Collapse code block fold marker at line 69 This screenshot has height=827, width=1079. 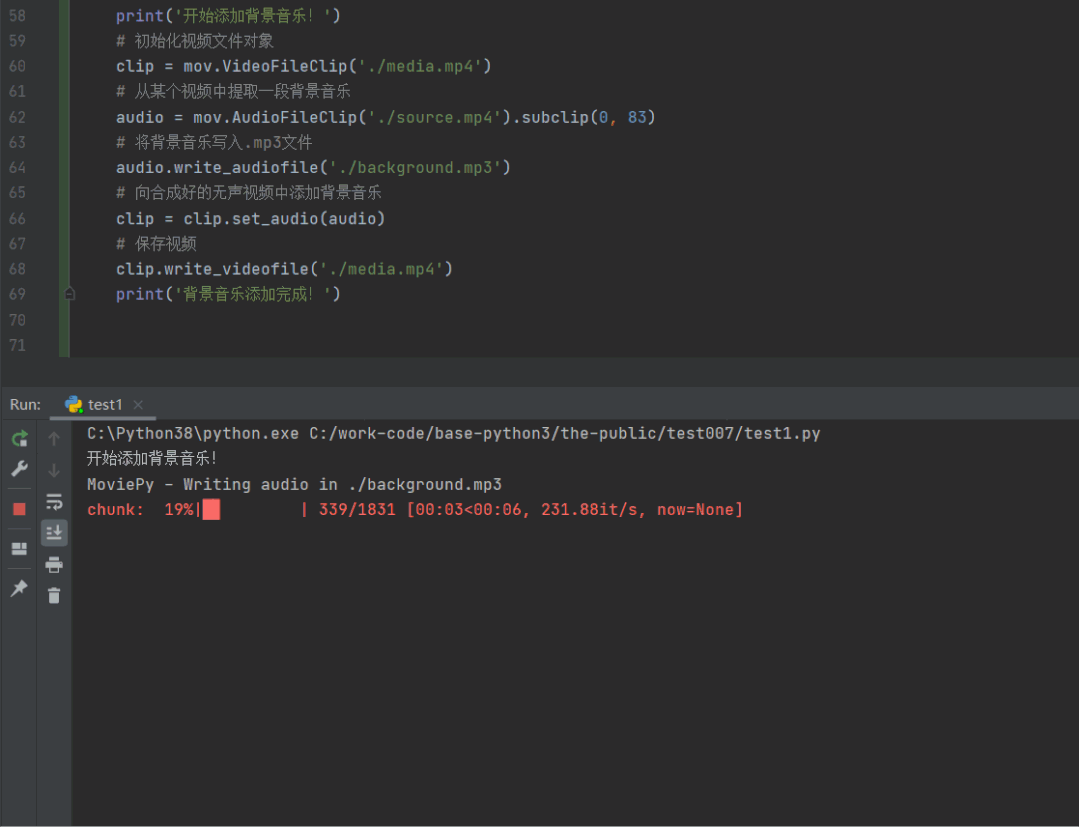pyautogui.click(x=69, y=294)
